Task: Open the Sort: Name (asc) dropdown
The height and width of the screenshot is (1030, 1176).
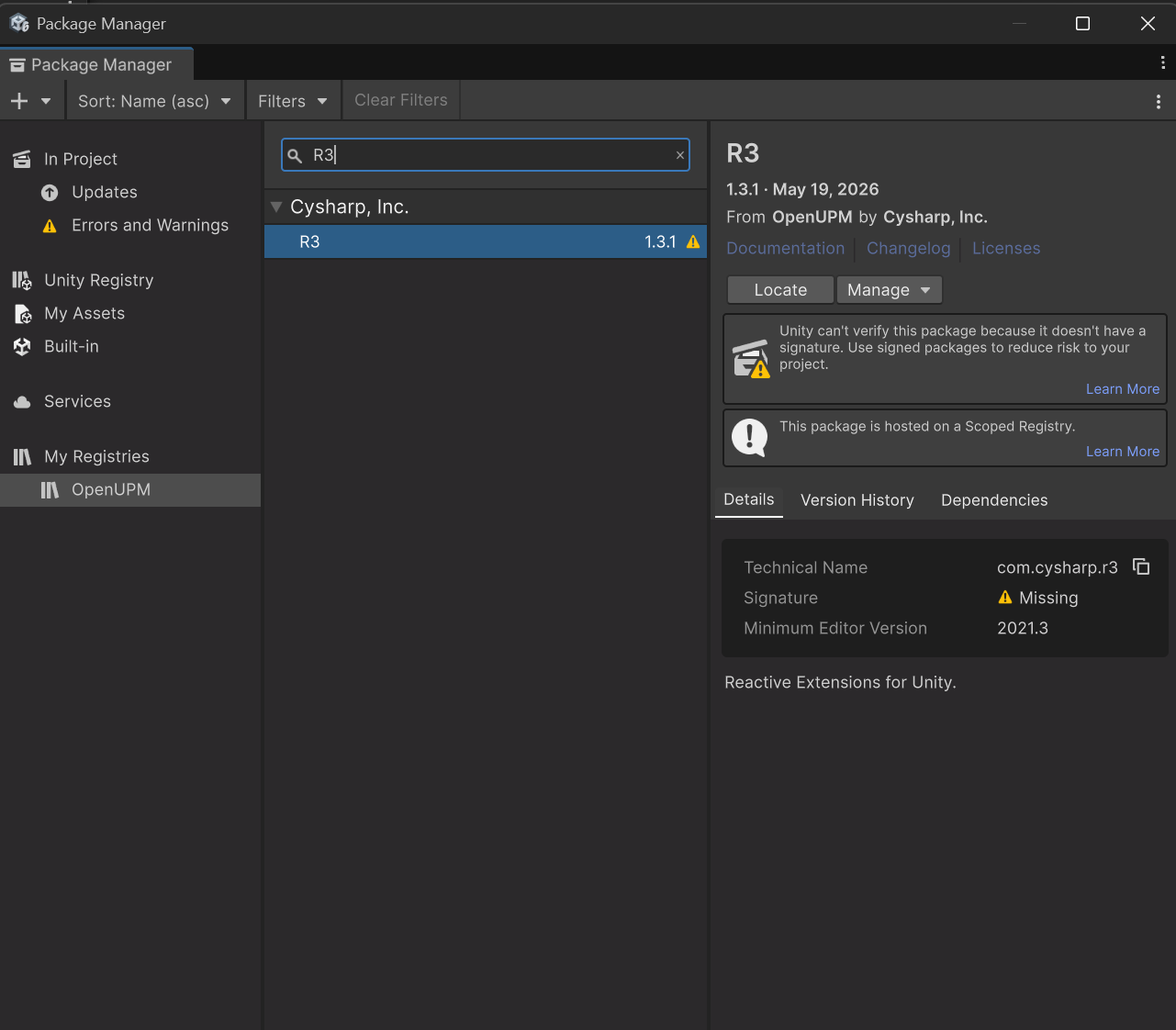Action: 154,101
